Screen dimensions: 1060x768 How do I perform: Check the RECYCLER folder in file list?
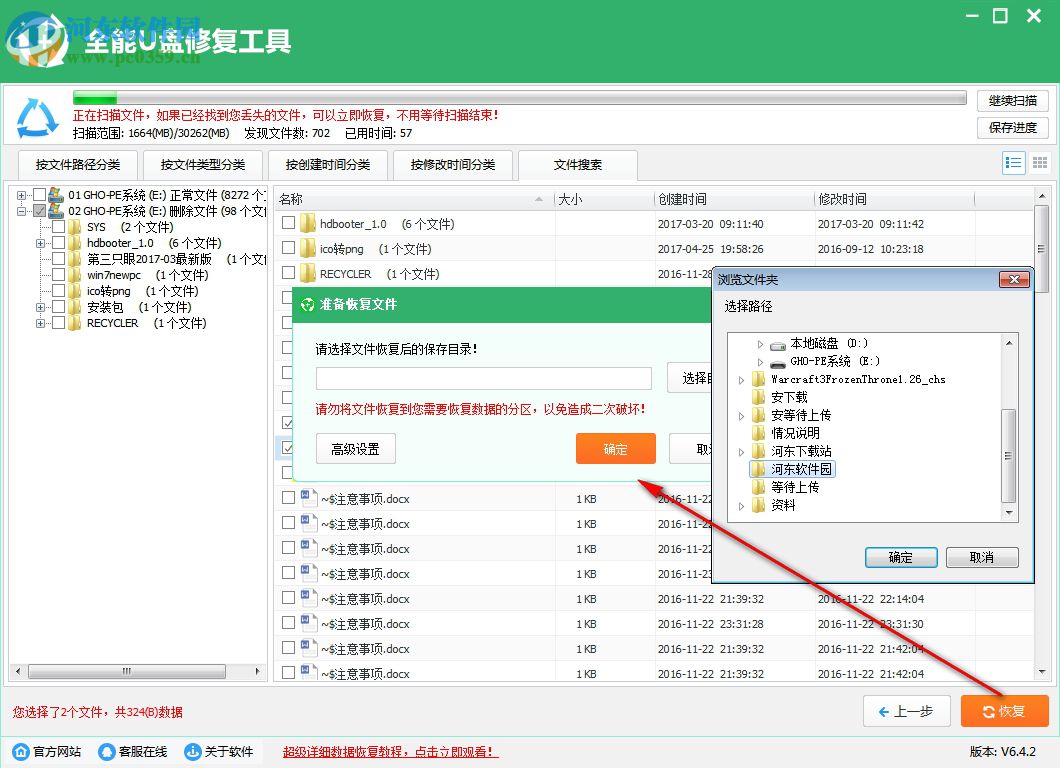[289, 273]
